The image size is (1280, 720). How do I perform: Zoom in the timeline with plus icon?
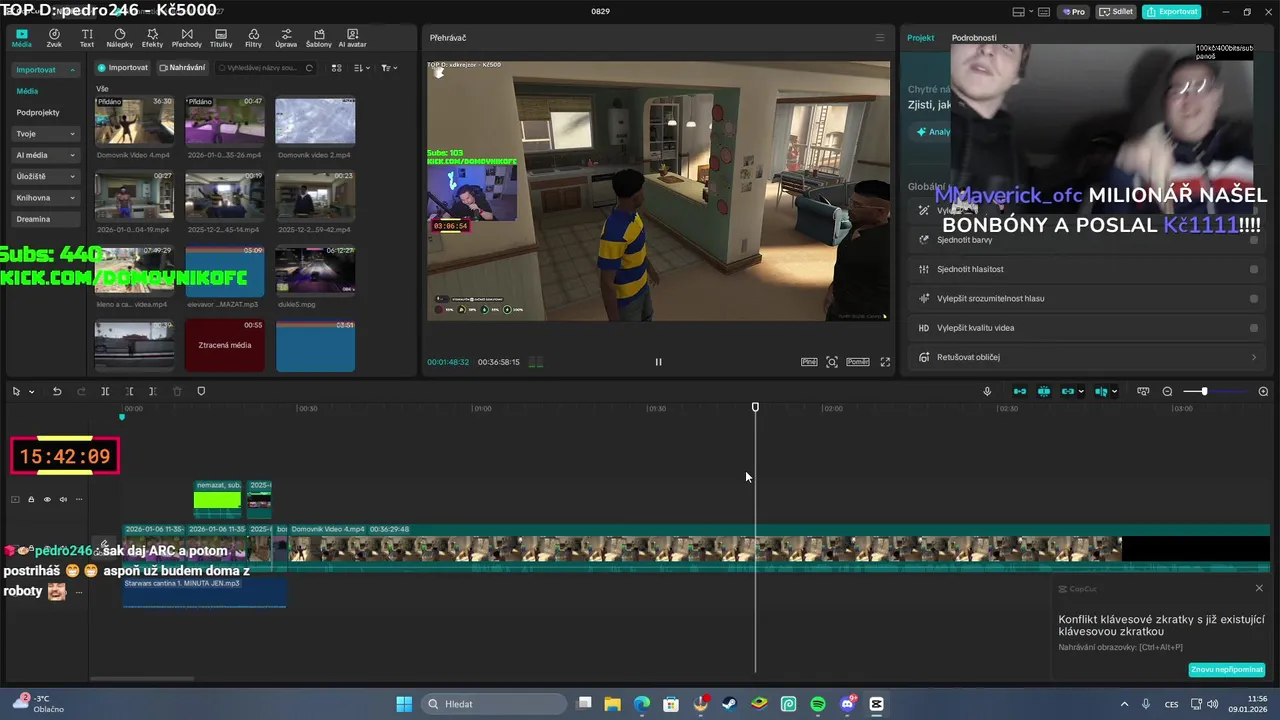click(x=1263, y=391)
